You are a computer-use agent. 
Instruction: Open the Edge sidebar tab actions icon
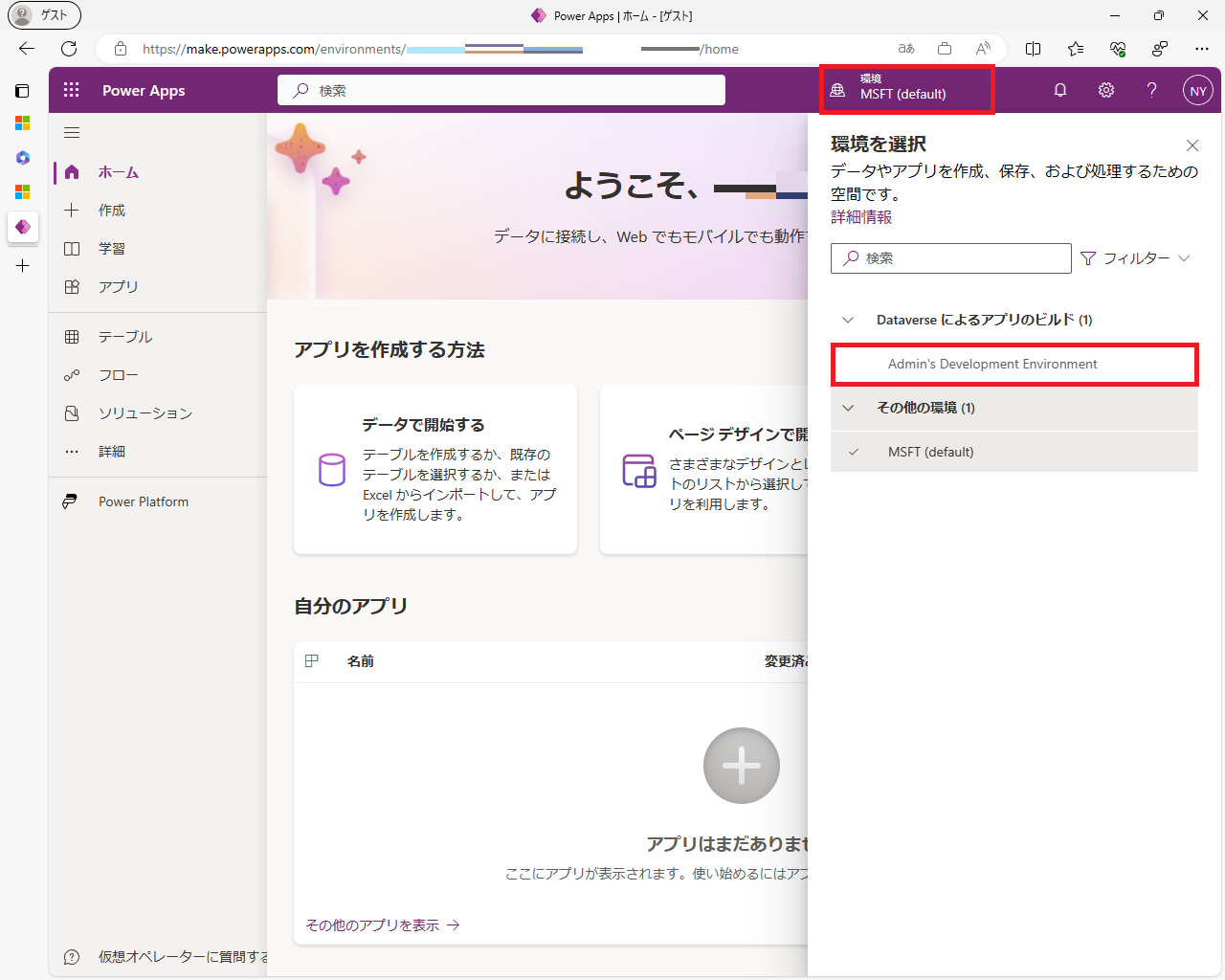pos(23,91)
